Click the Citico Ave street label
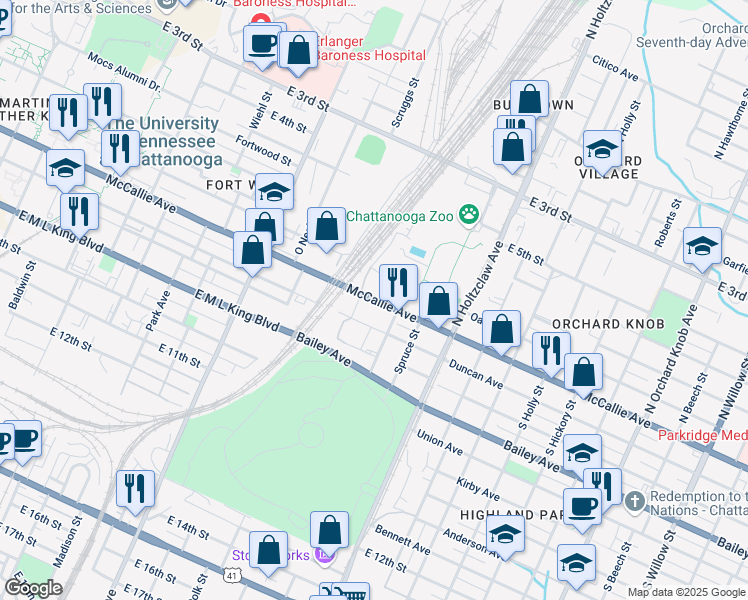748x600 pixels. [x=614, y=68]
